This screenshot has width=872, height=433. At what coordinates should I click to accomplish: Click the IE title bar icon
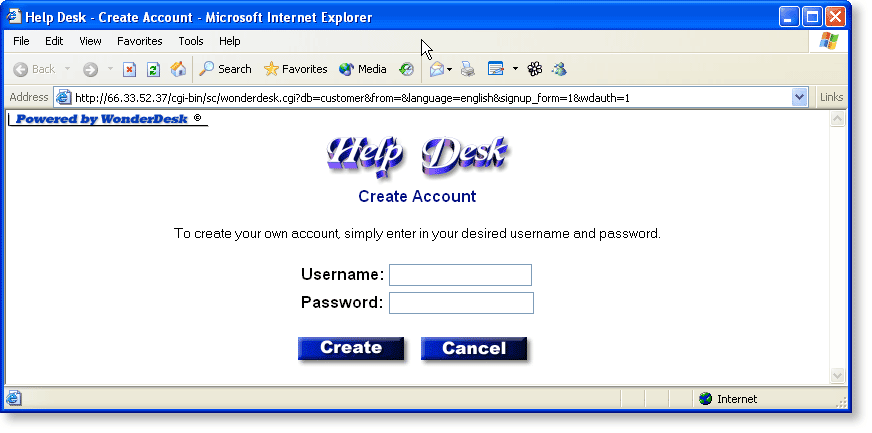pyautogui.click(x=13, y=17)
